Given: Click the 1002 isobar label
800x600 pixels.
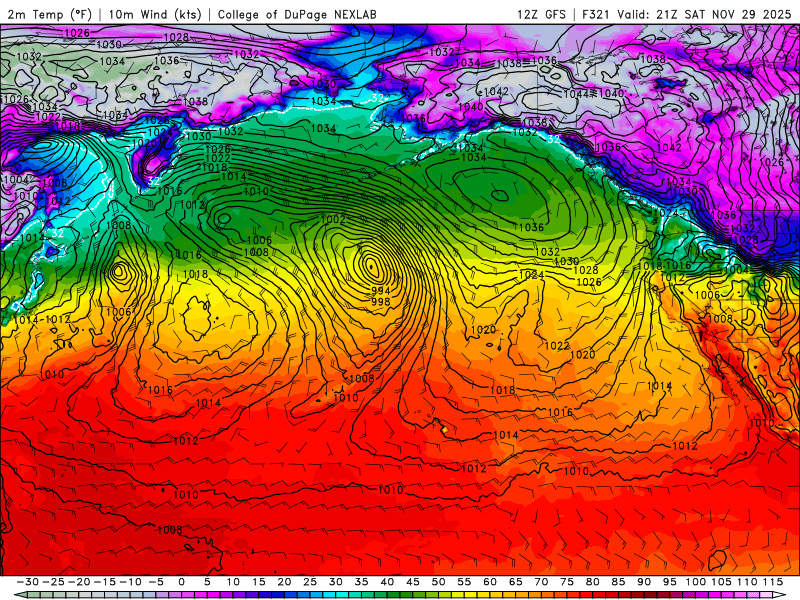Looking at the screenshot, I should click(333, 220).
